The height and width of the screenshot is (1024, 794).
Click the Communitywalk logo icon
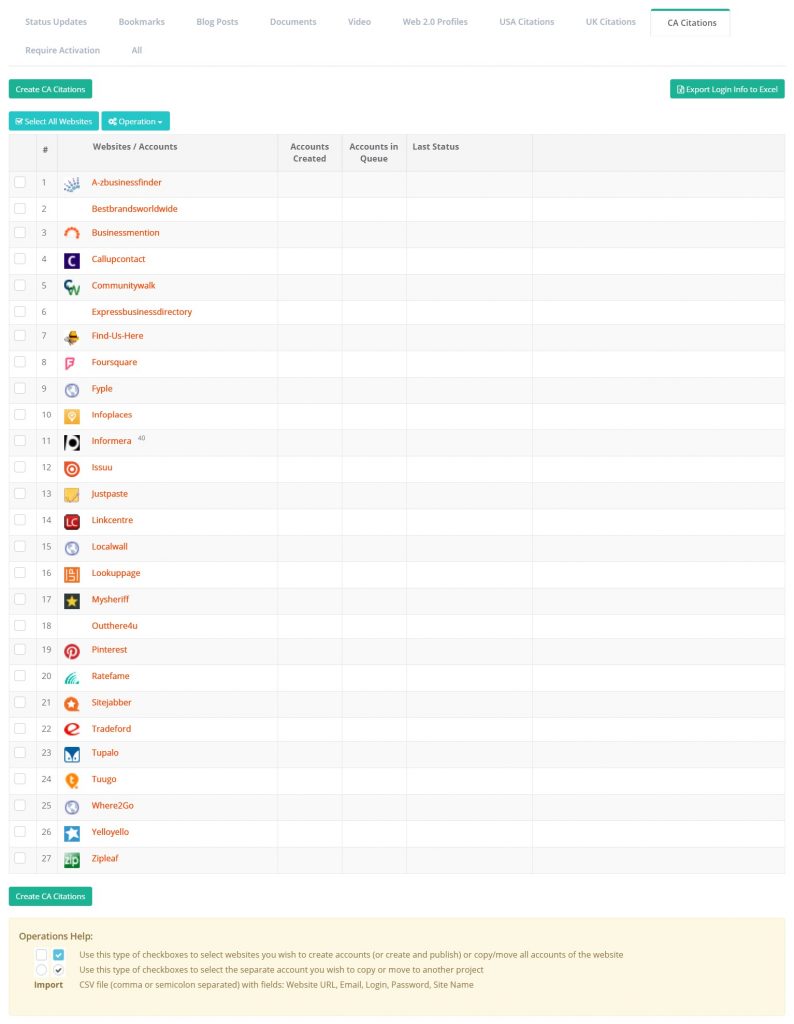71,287
